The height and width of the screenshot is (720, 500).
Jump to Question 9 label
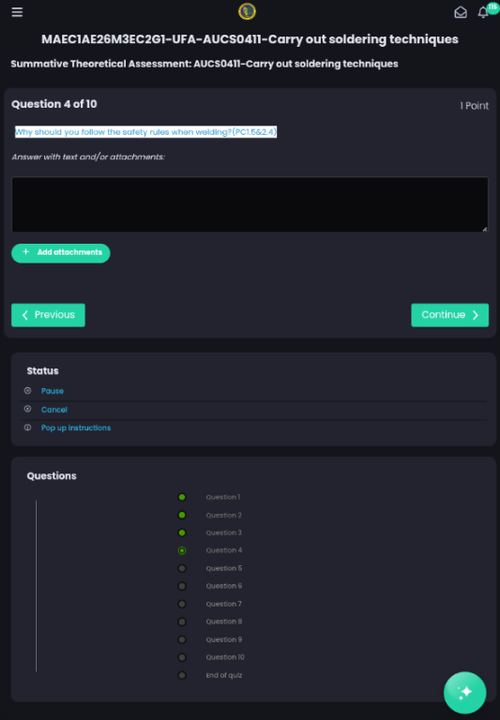[x=224, y=639]
